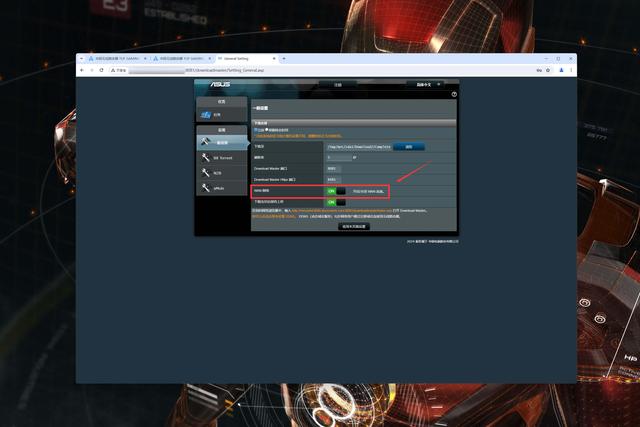The height and width of the screenshot is (427, 640).
Task: Click the download path input field
Action: coord(359,147)
